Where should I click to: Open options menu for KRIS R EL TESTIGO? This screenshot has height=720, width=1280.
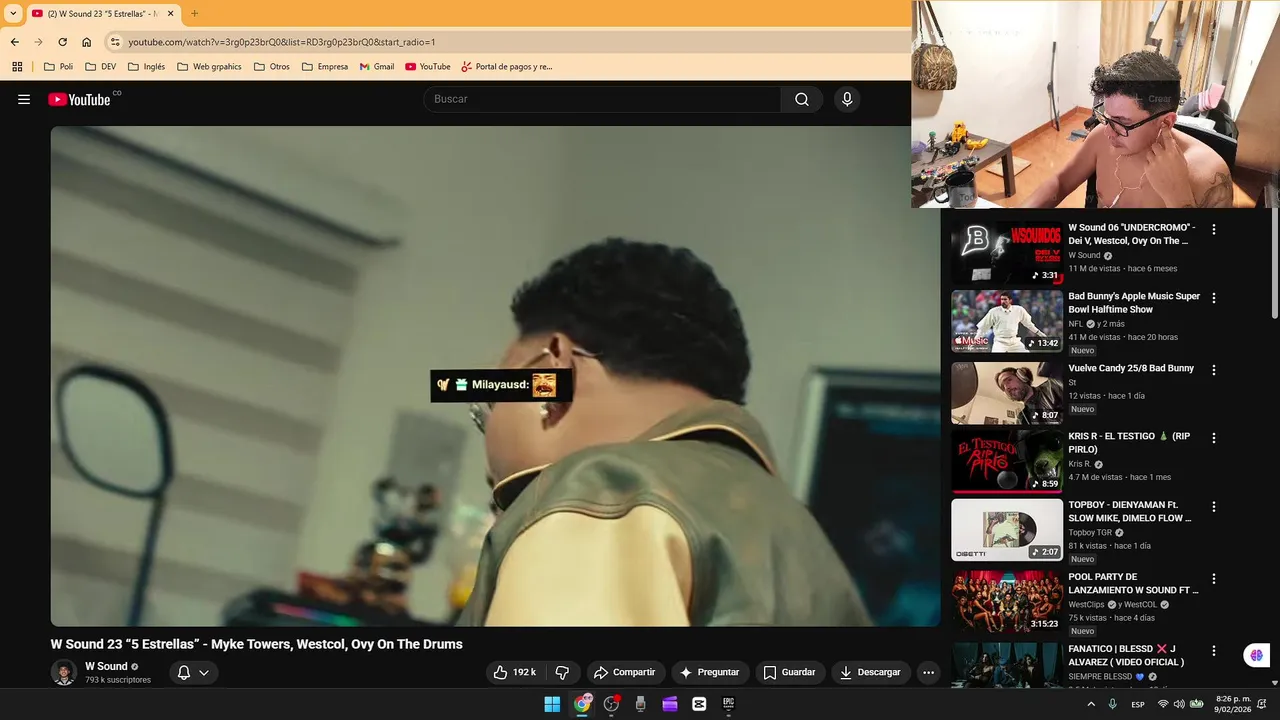[x=1214, y=438]
